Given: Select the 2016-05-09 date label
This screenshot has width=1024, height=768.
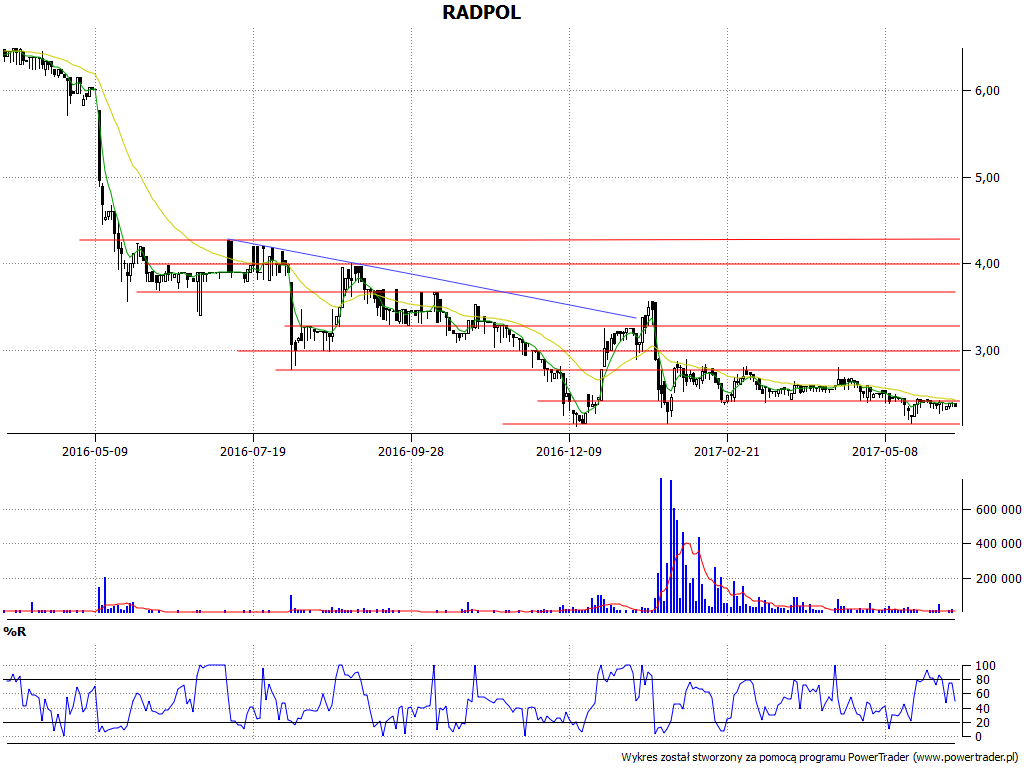Looking at the screenshot, I should pyautogui.click(x=95, y=451).
